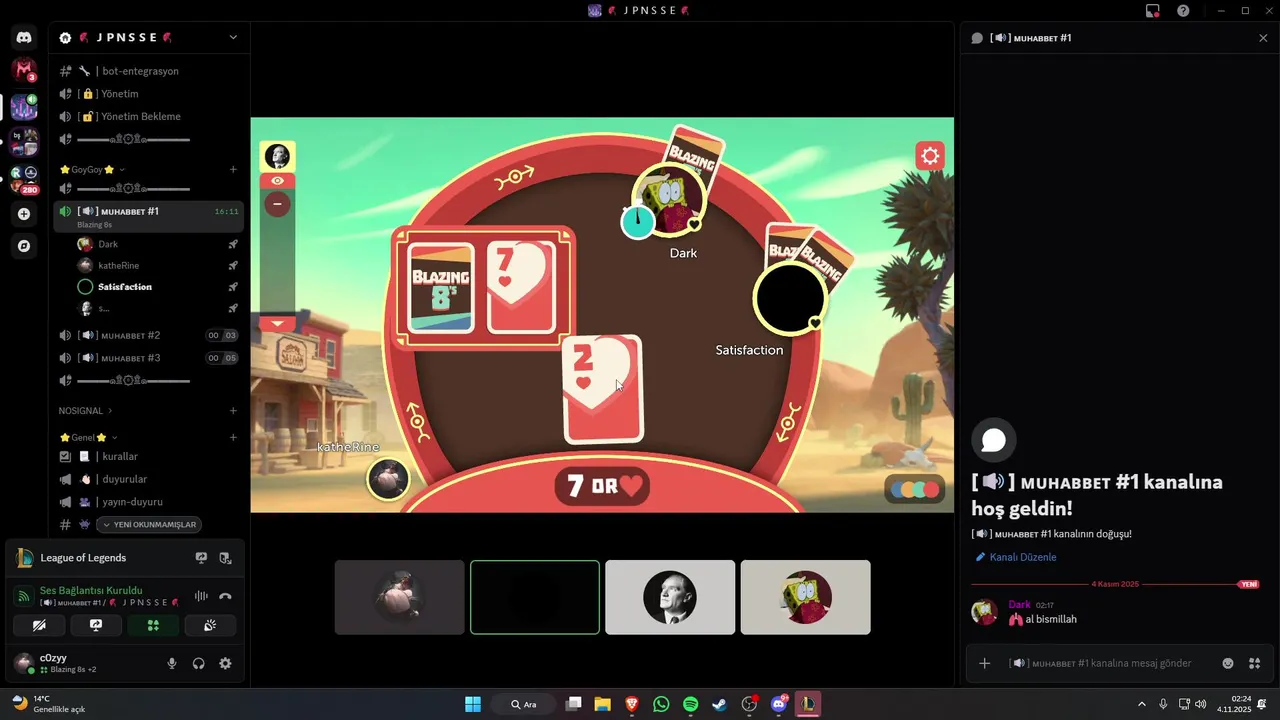Open Discord direct messages home
The image size is (1280, 720).
click(24, 38)
